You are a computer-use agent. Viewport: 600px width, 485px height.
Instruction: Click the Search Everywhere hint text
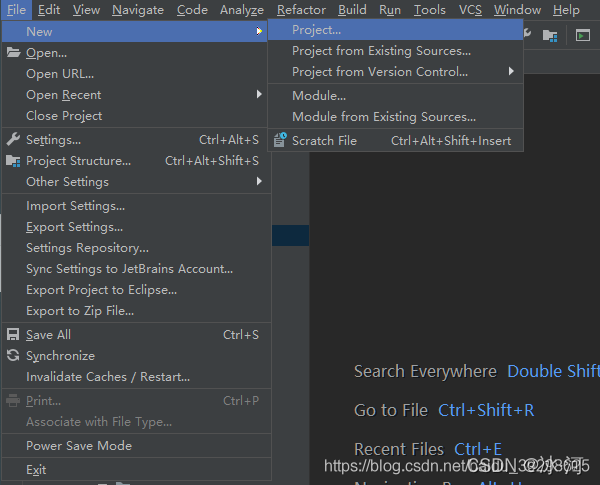[x=425, y=371]
